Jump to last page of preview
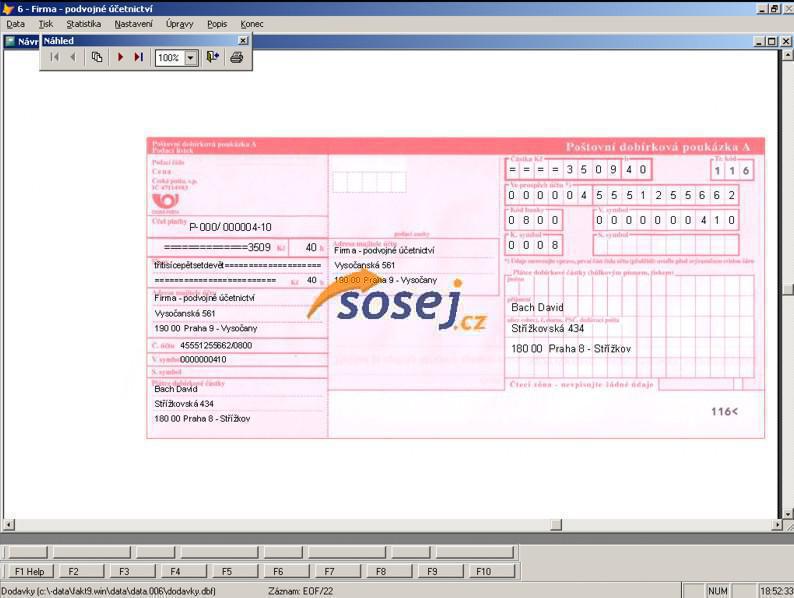The height and width of the screenshot is (598, 794). 138,57
